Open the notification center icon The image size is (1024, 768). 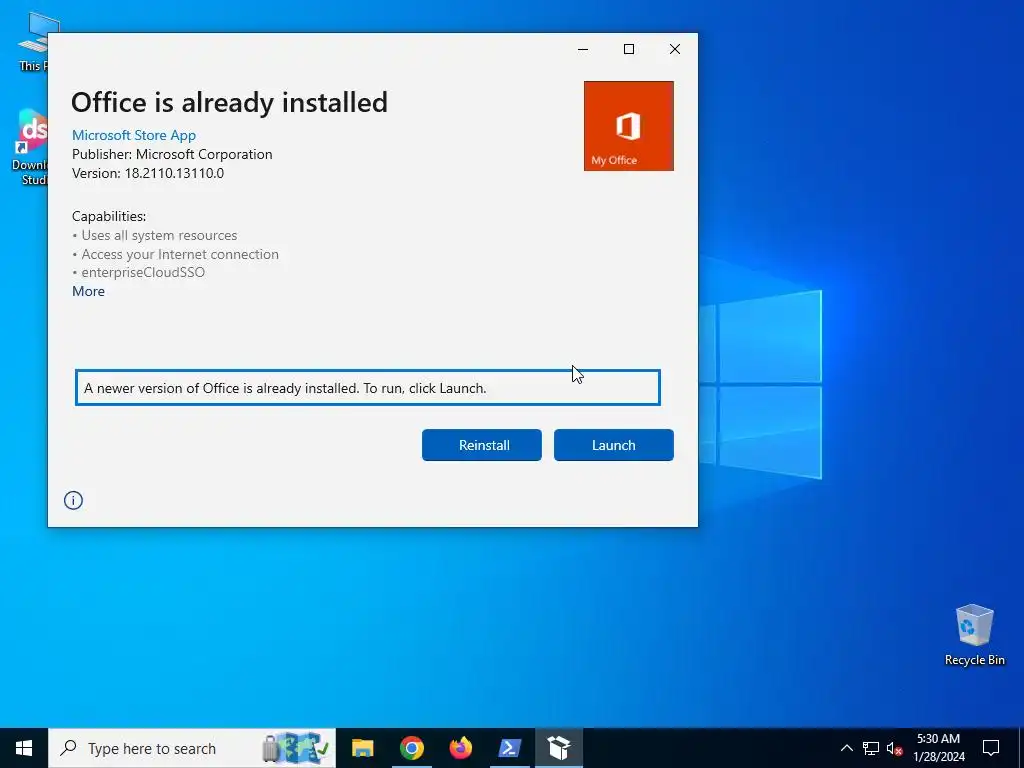pyautogui.click(x=991, y=748)
